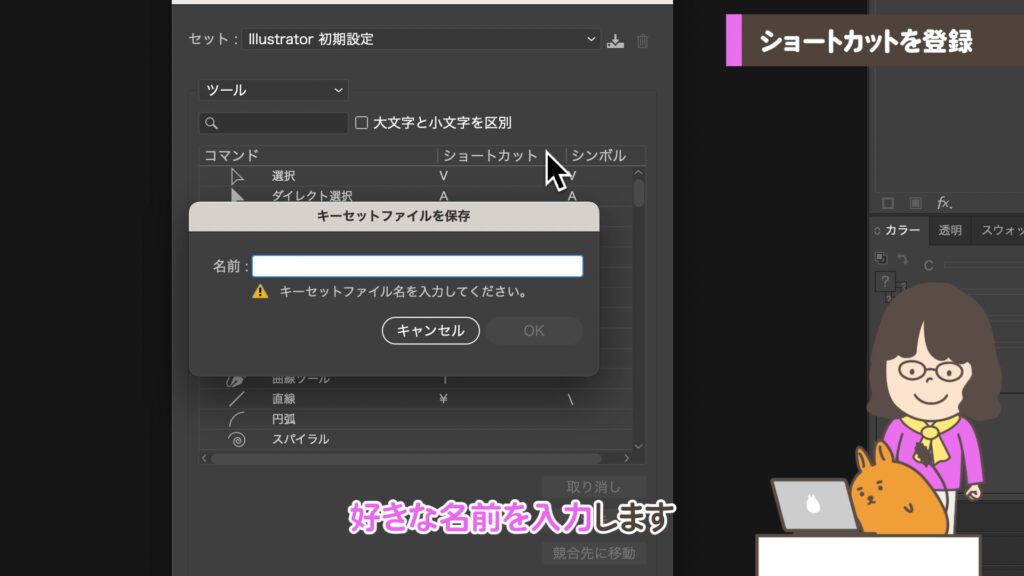Open the ツール category dropdown

(x=271, y=90)
